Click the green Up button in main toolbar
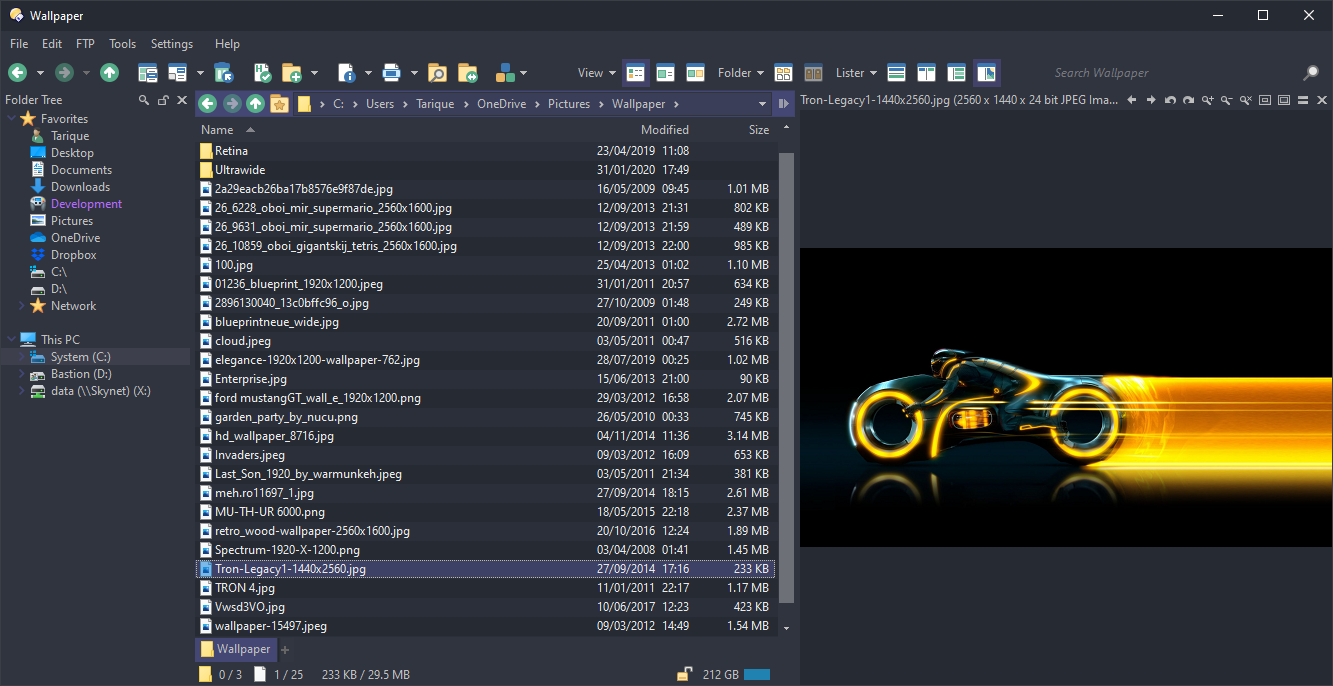 pyautogui.click(x=109, y=72)
